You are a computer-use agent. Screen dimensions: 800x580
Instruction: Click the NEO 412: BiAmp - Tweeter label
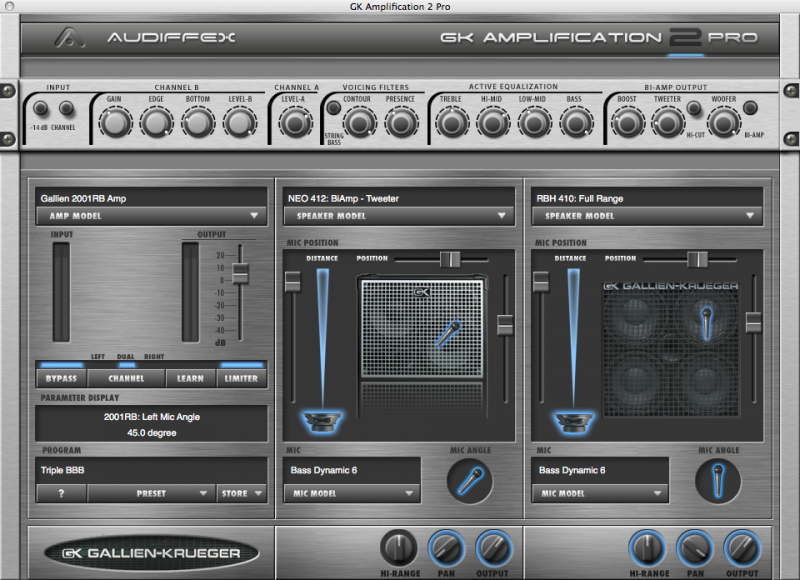[x=343, y=198]
